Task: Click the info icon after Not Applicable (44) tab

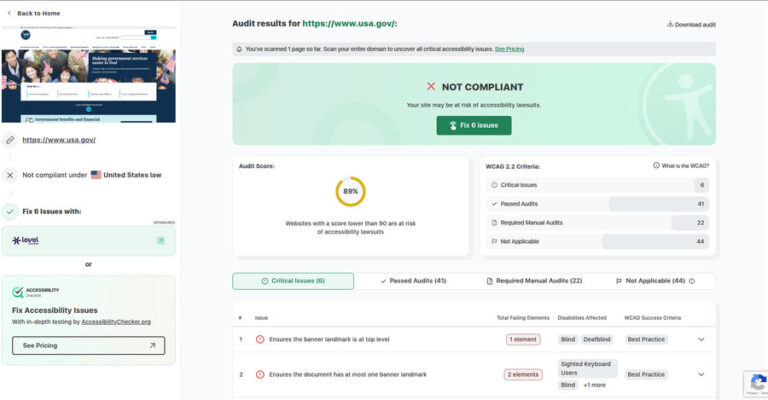Action: (x=692, y=281)
